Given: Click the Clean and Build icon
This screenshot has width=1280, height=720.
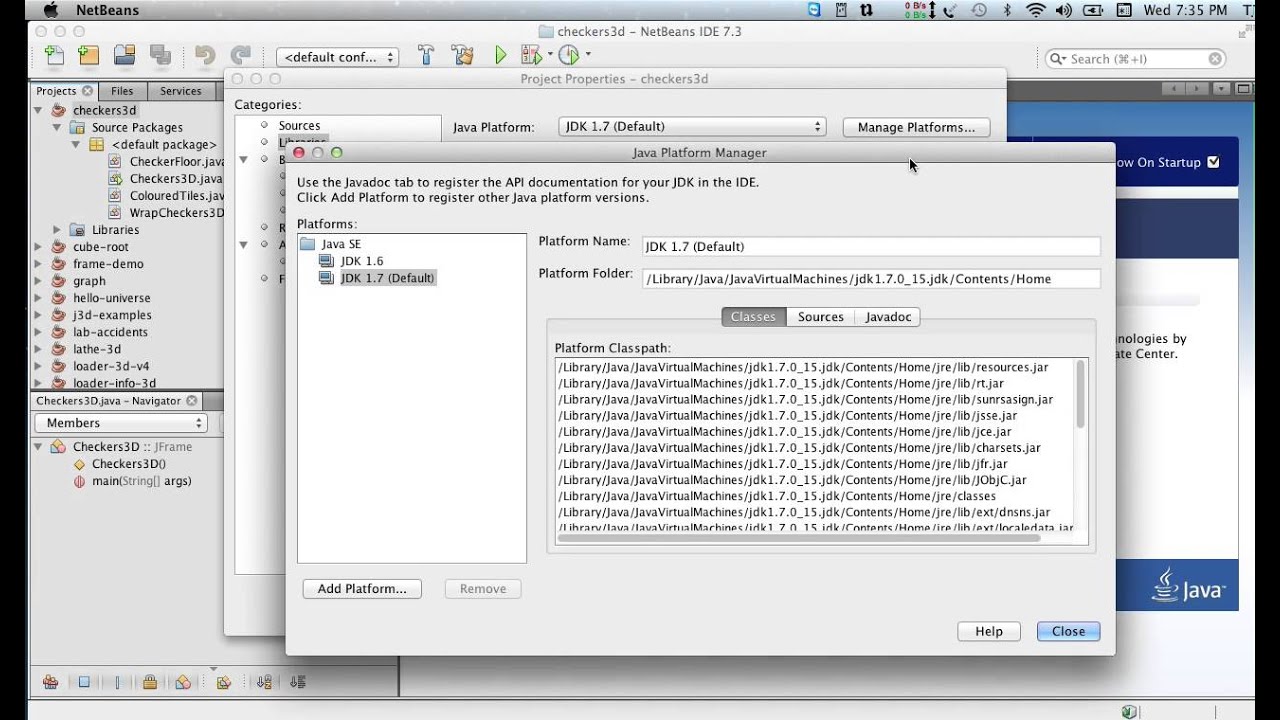Looking at the screenshot, I should (x=462, y=56).
